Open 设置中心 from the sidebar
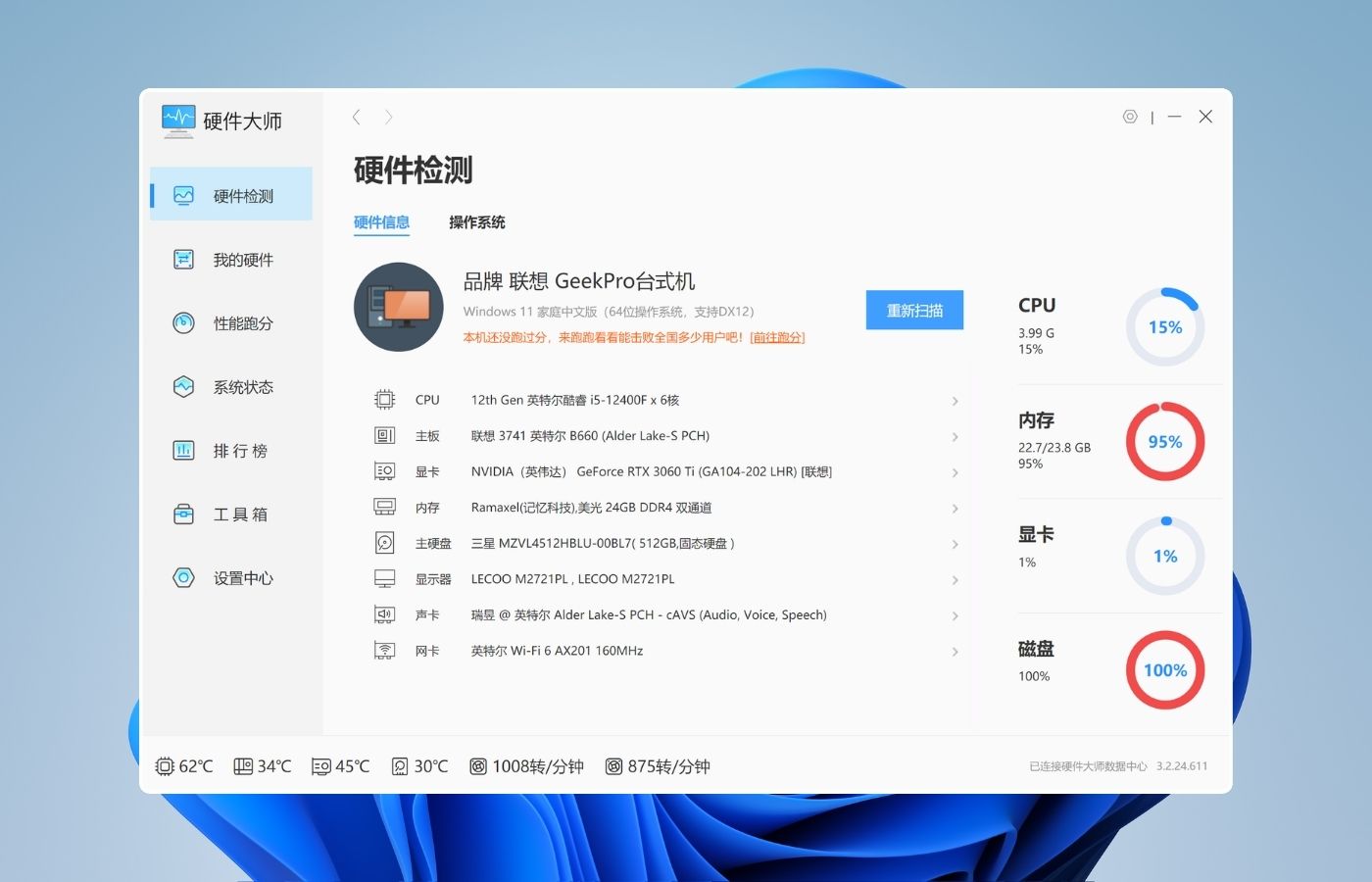 pos(231,577)
